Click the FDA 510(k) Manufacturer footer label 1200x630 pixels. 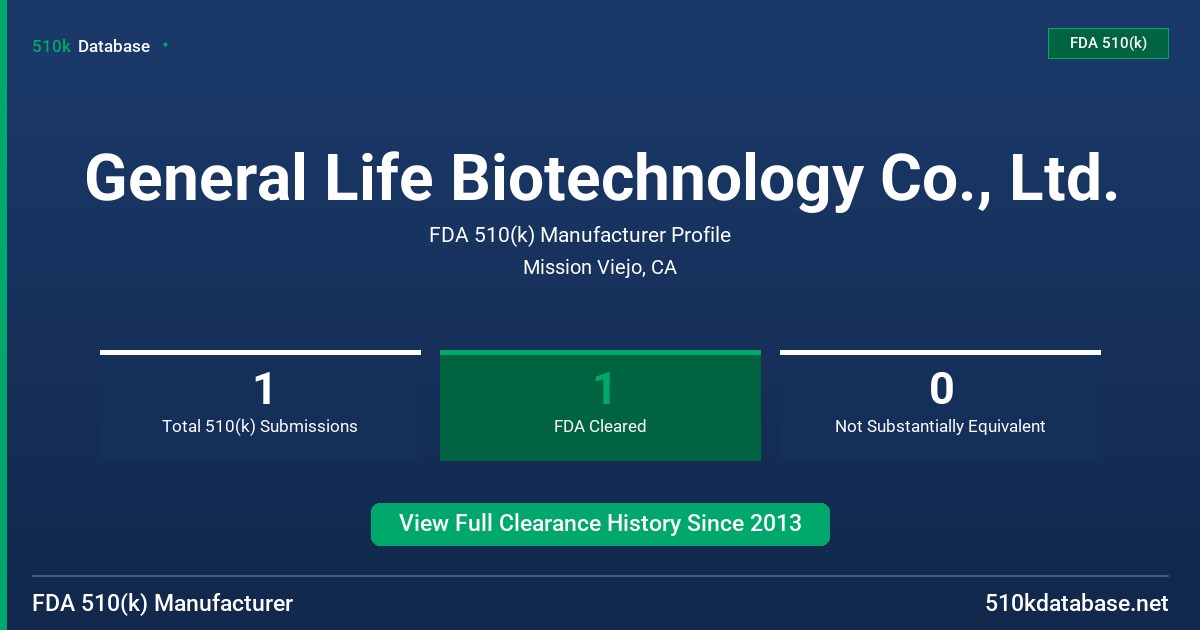(163, 603)
